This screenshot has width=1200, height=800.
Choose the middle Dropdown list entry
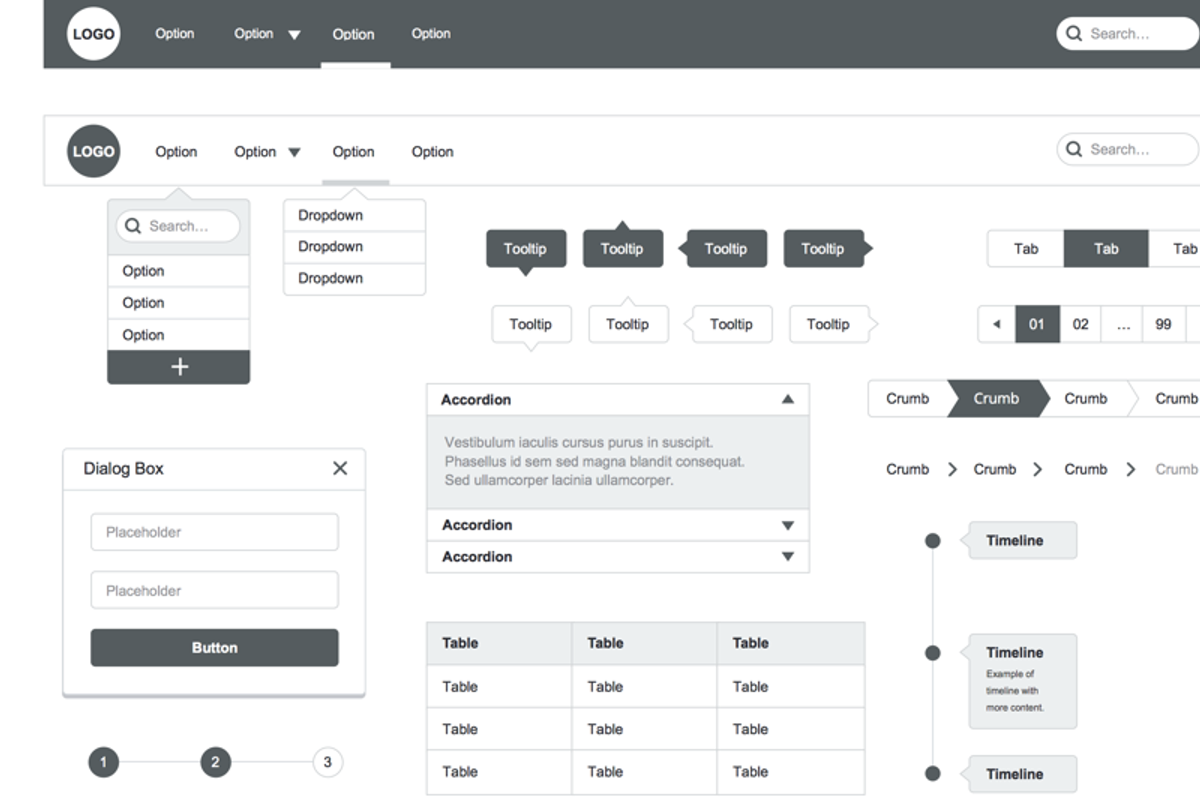tap(355, 247)
